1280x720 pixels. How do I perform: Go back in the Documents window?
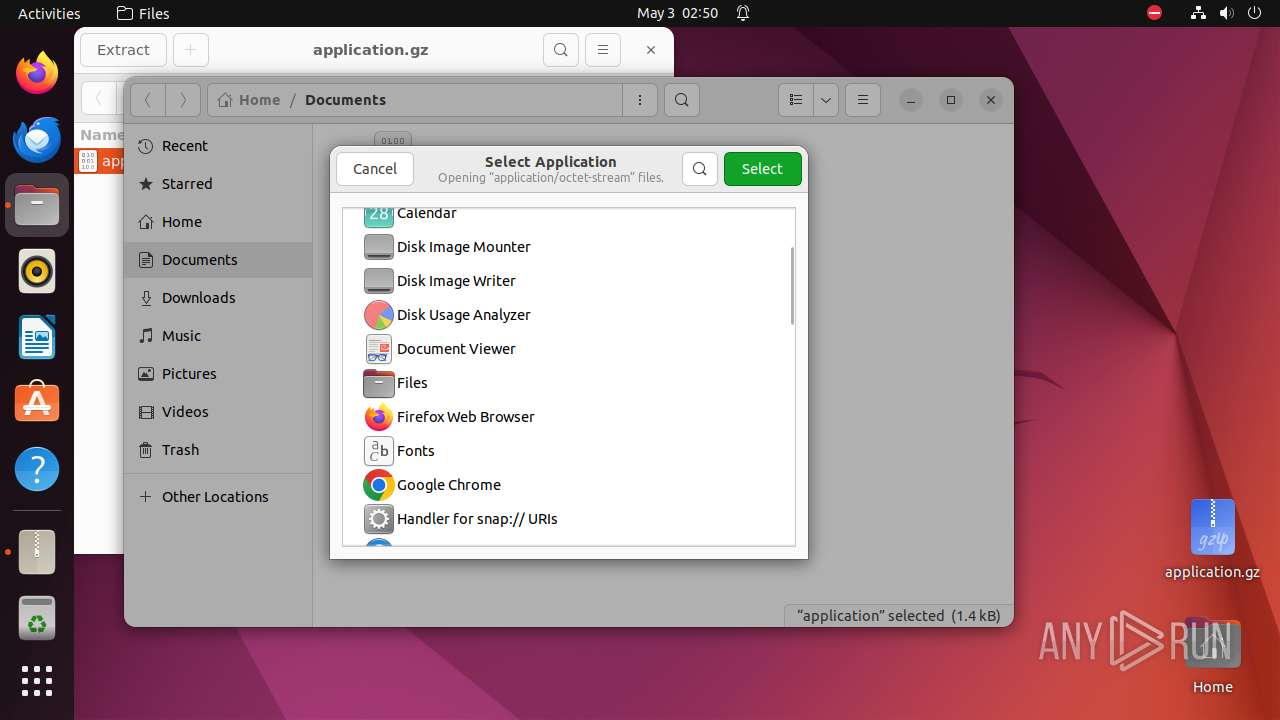click(148, 100)
